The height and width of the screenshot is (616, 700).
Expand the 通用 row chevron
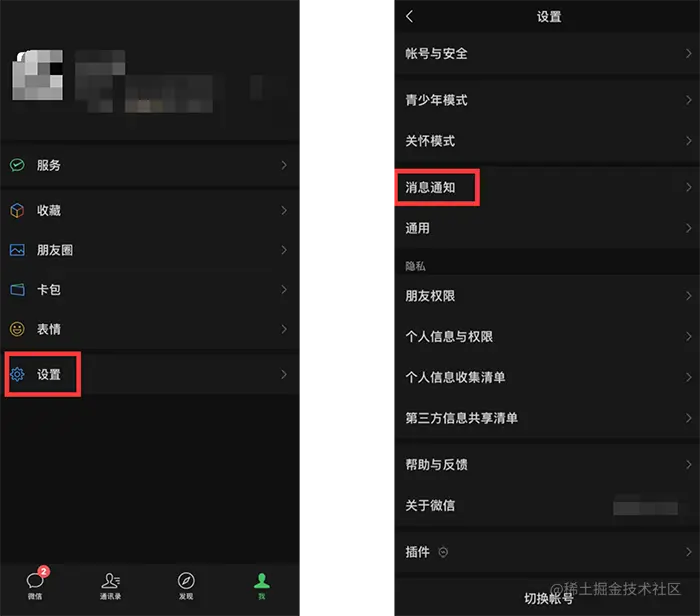[x=688, y=228]
